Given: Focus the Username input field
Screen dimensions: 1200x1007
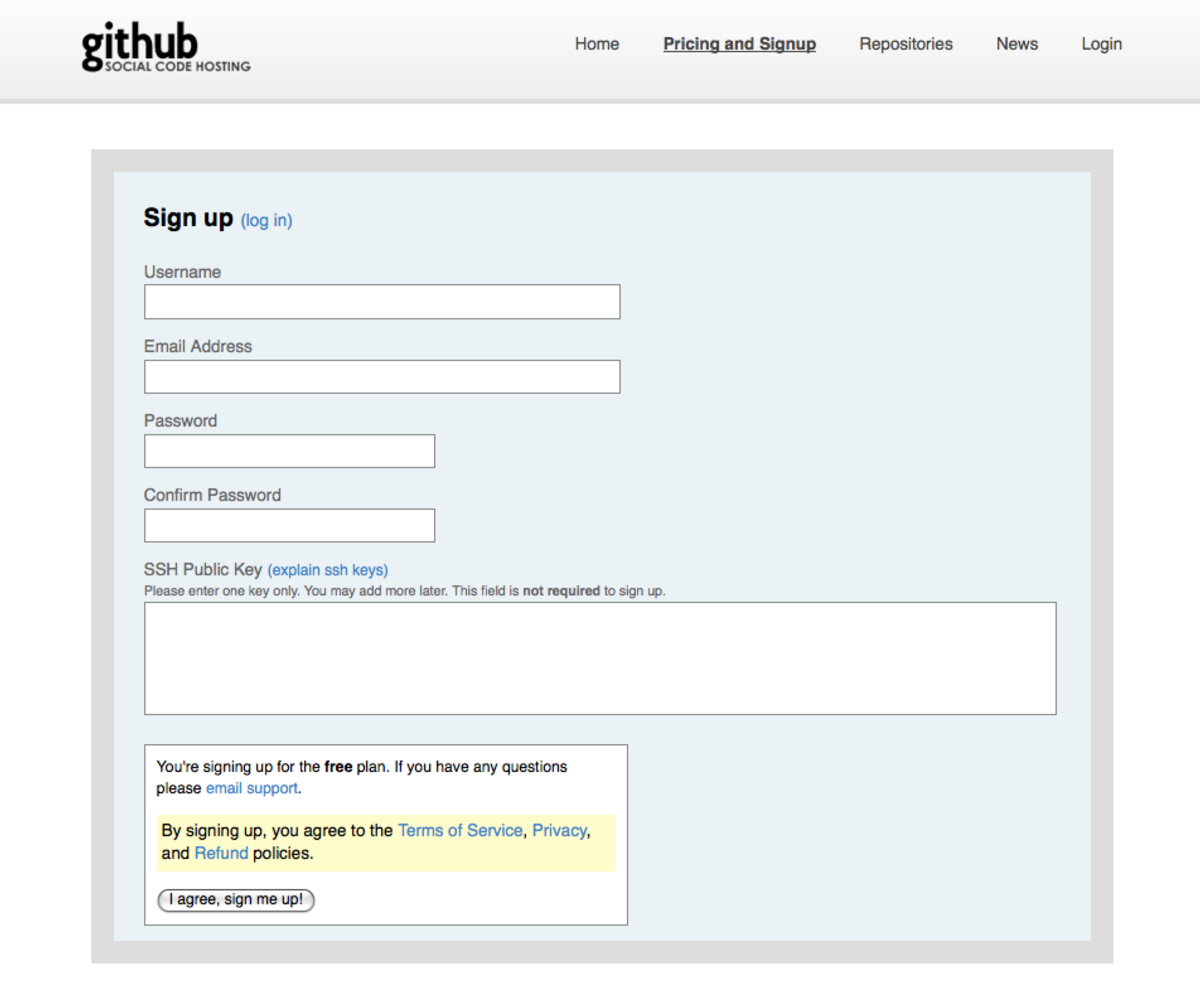Looking at the screenshot, I should pyautogui.click(x=382, y=302).
